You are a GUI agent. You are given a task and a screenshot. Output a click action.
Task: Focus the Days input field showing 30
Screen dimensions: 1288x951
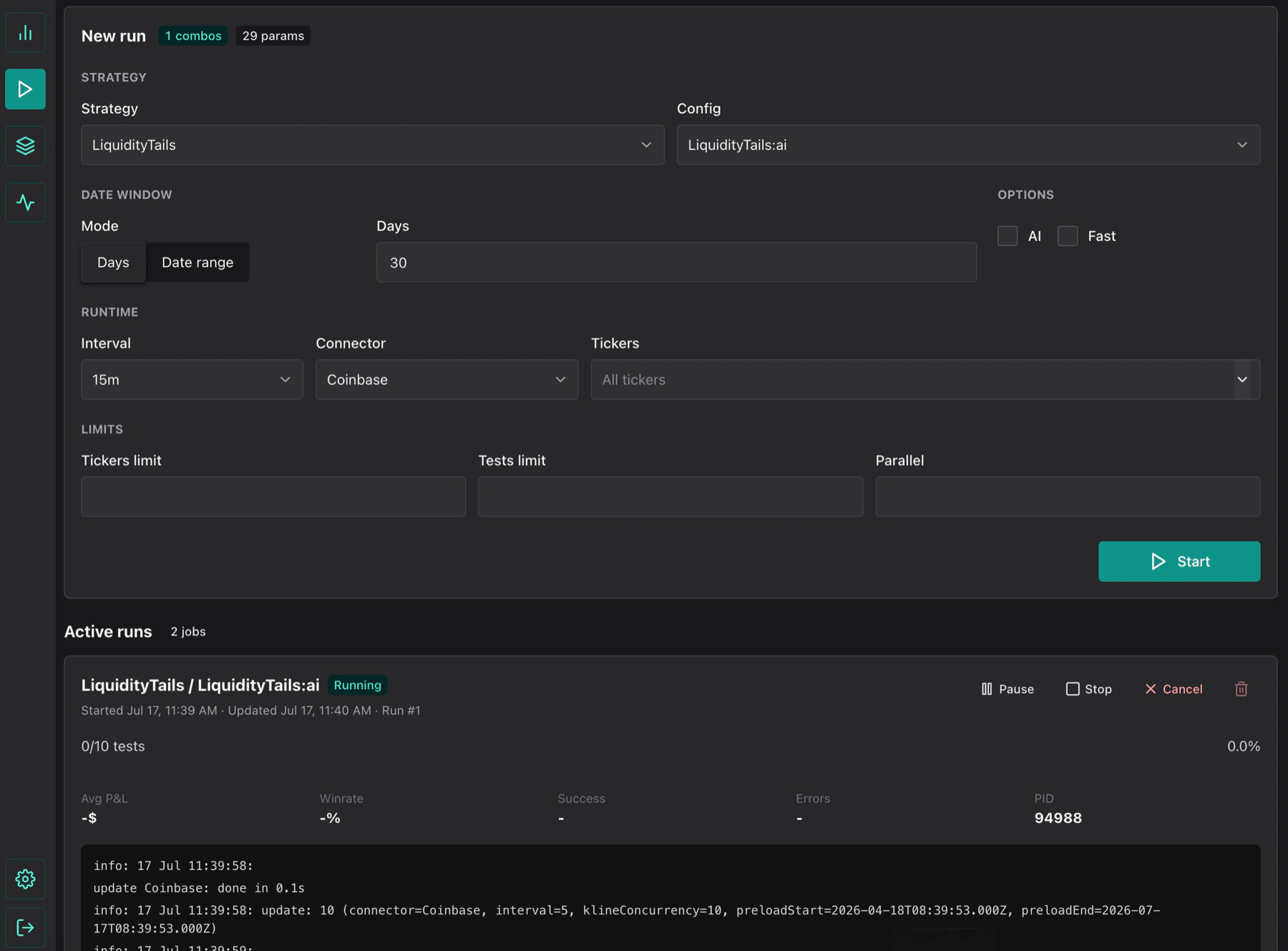(x=676, y=263)
